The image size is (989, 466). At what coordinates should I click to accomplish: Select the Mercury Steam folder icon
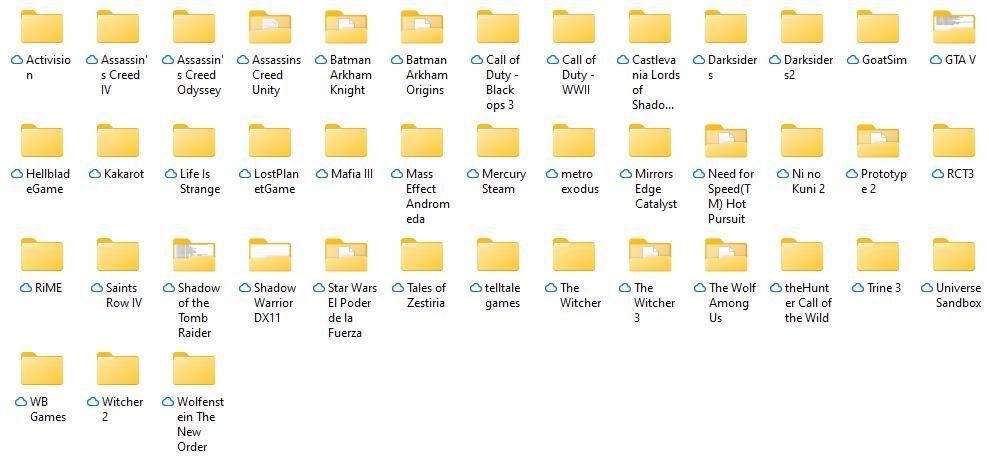[x=498, y=141]
